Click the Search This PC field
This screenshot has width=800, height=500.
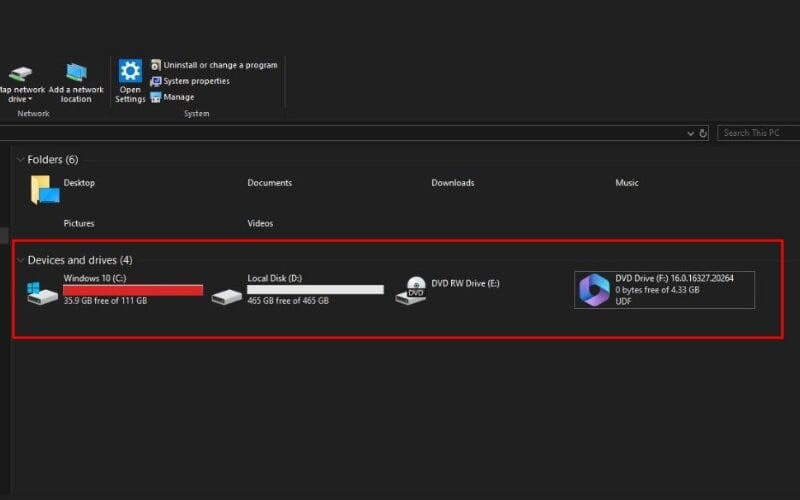[x=757, y=133]
